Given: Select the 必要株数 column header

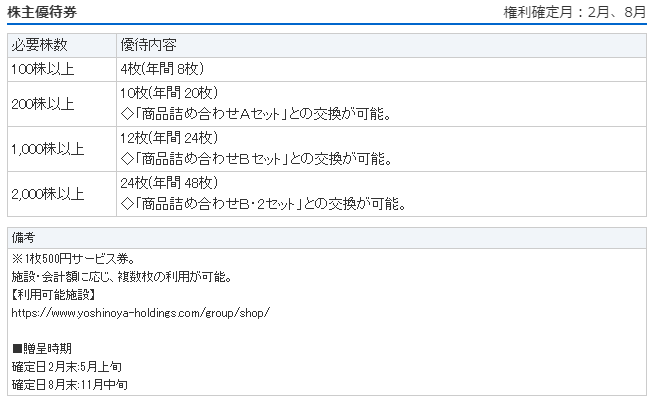Looking at the screenshot, I should tap(39, 46).
